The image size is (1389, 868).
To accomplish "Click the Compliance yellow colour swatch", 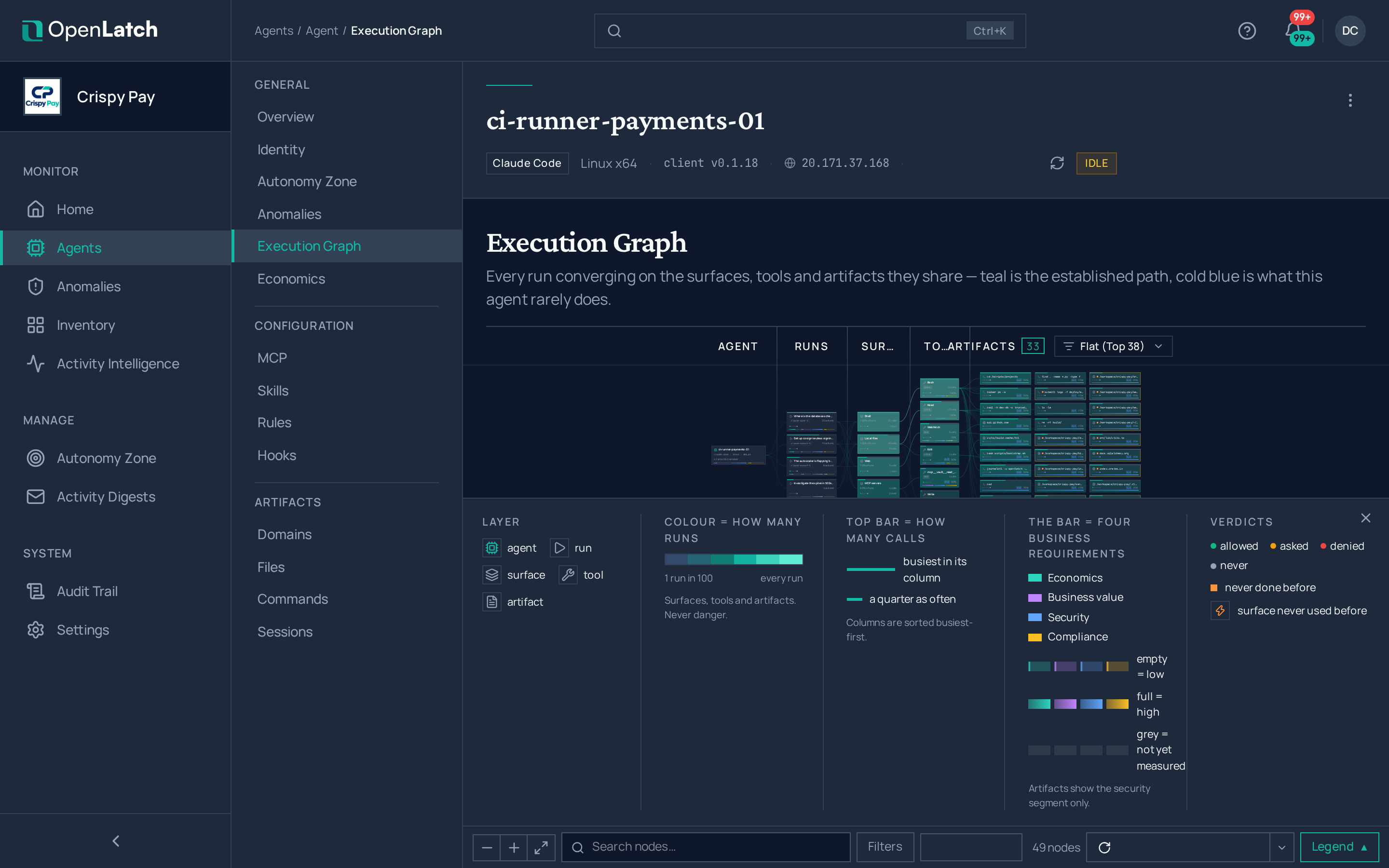I will pos(1035,637).
